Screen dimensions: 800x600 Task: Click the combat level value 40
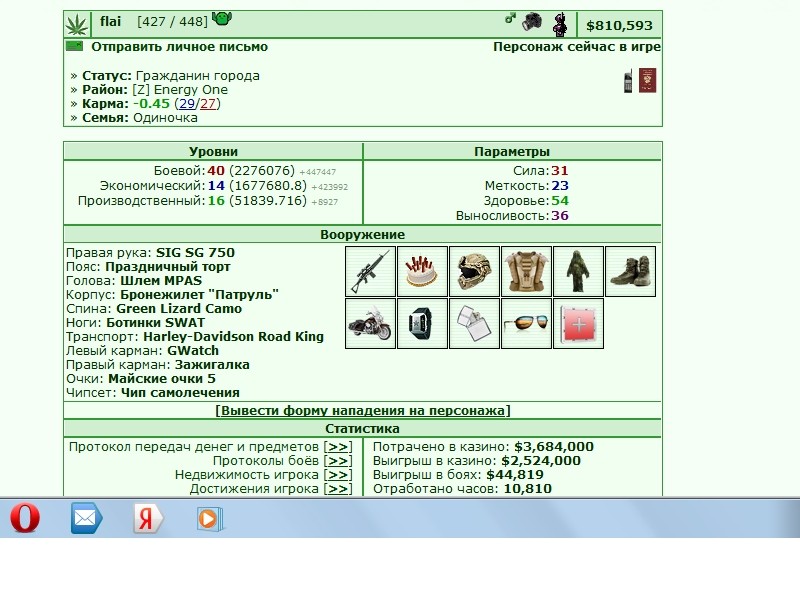point(216,171)
